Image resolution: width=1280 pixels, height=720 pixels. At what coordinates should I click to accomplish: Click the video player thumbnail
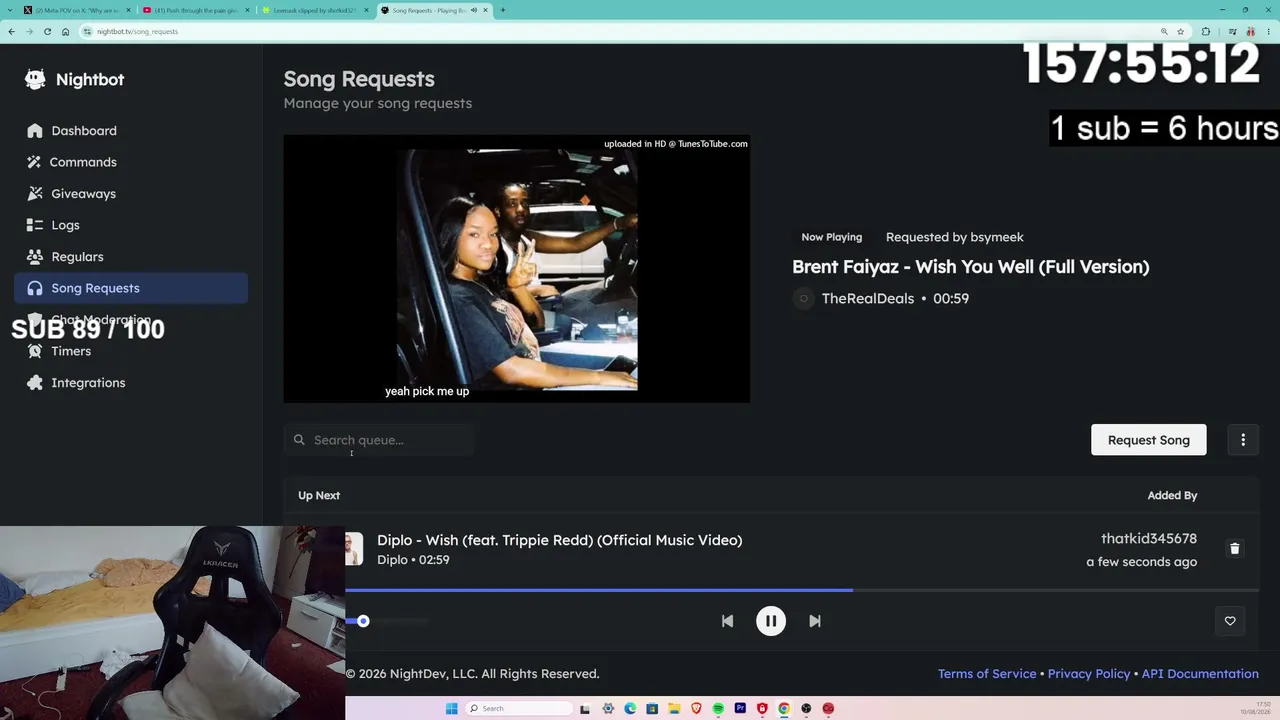[517, 269]
